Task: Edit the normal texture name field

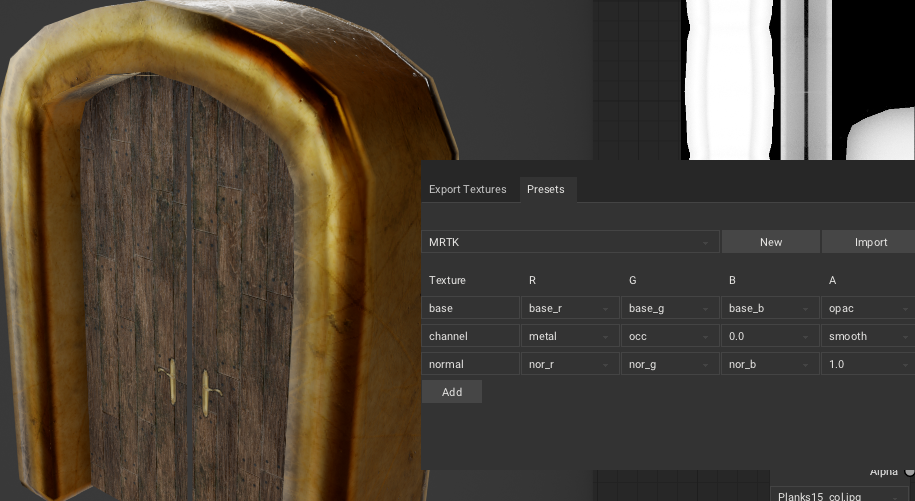Action: (x=470, y=364)
